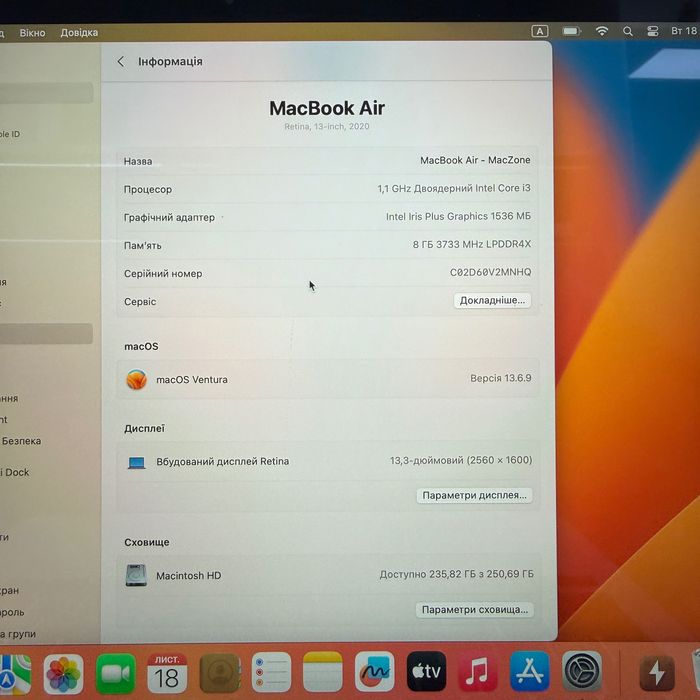This screenshot has width=700, height=700.
Task: Click System Settings icon in the Dock
Action: point(581,671)
